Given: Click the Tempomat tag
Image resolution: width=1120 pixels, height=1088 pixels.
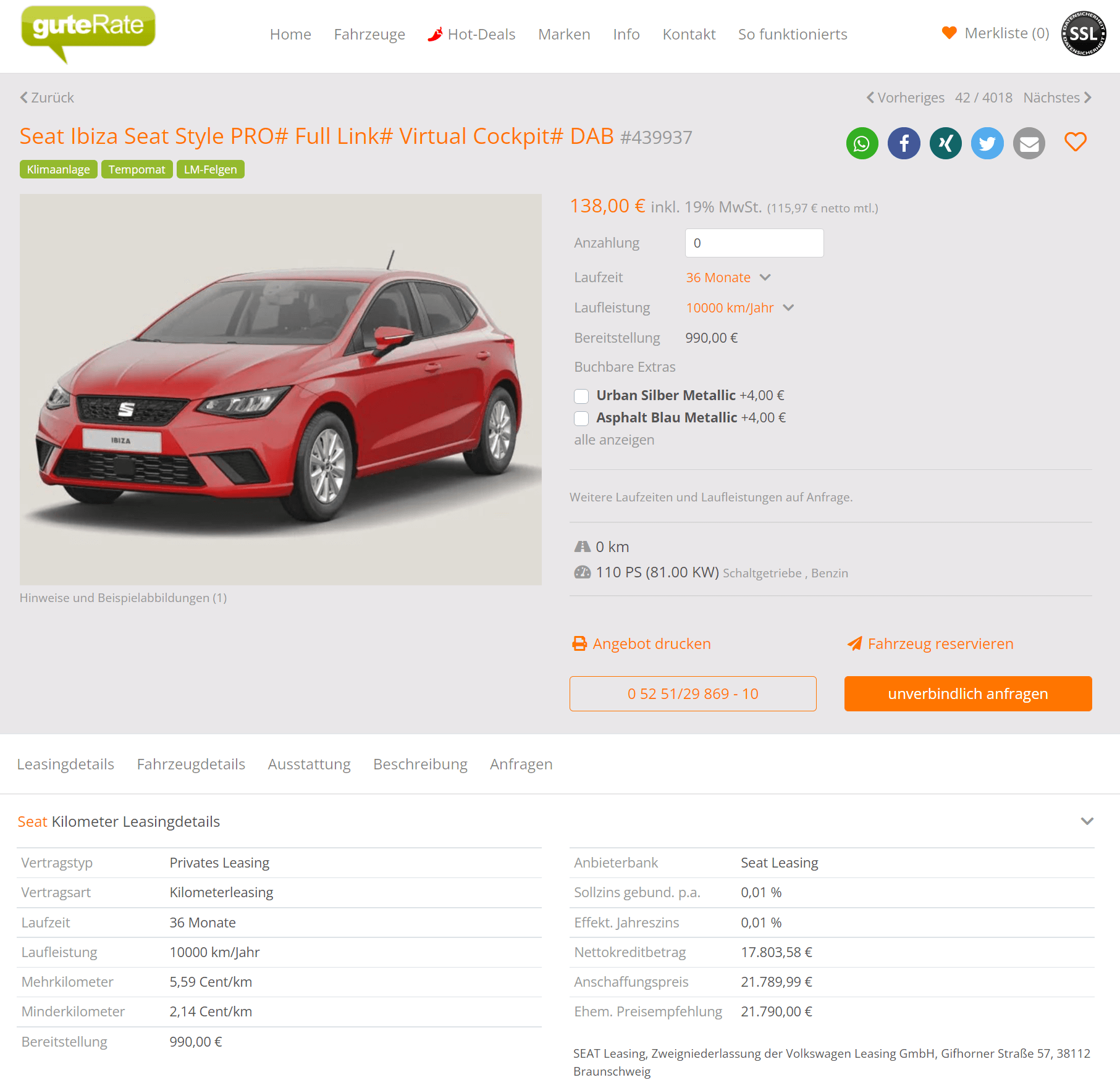Looking at the screenshot, I should click(137, 169).
